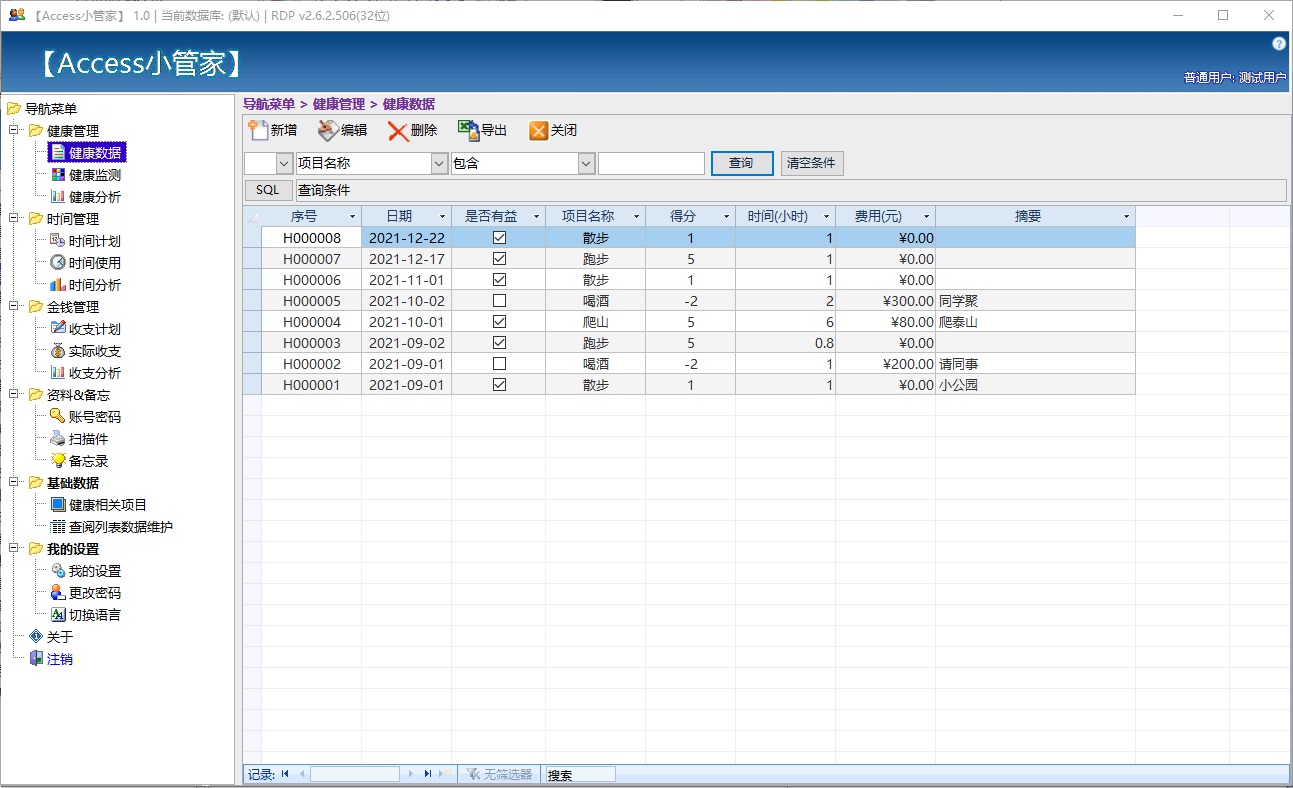Viewport: 1293px width, 788px height.
Task: Click the SQL button
Action: 268,190
